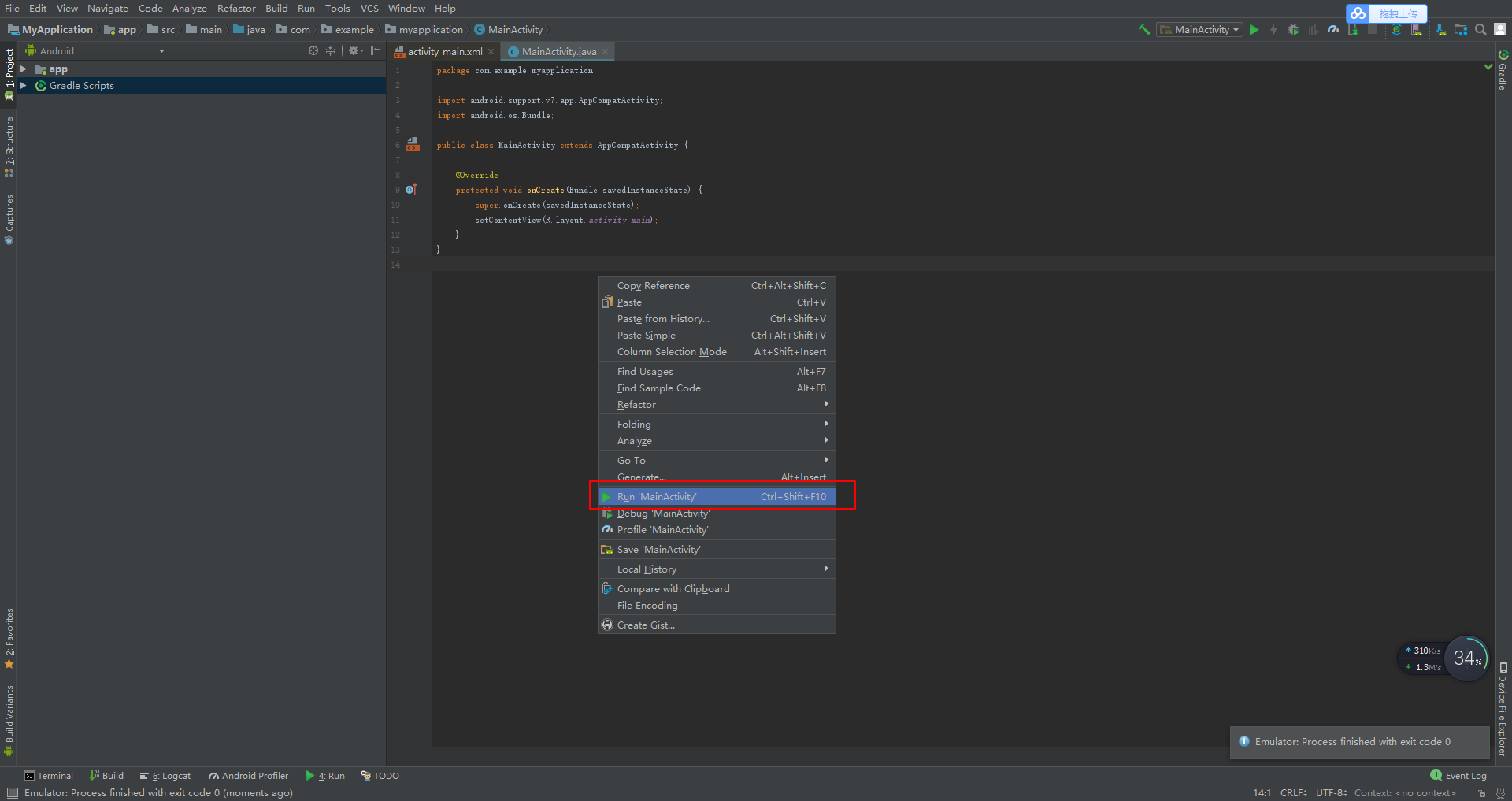1512x801 pixels.
Task: Toggle the Gradle tool window on right edge
Action: click(1503, 71)
